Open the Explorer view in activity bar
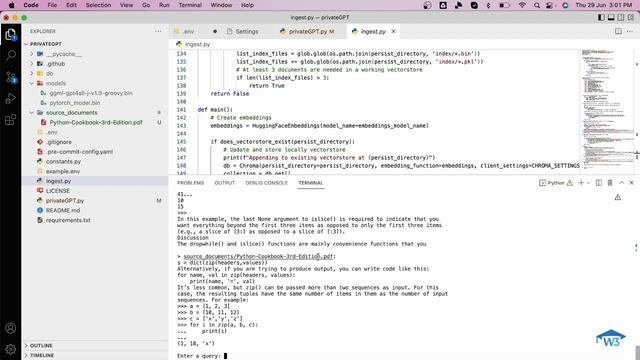Image resolution: width=640 pixels, height=360 pixels. [11, 35]
